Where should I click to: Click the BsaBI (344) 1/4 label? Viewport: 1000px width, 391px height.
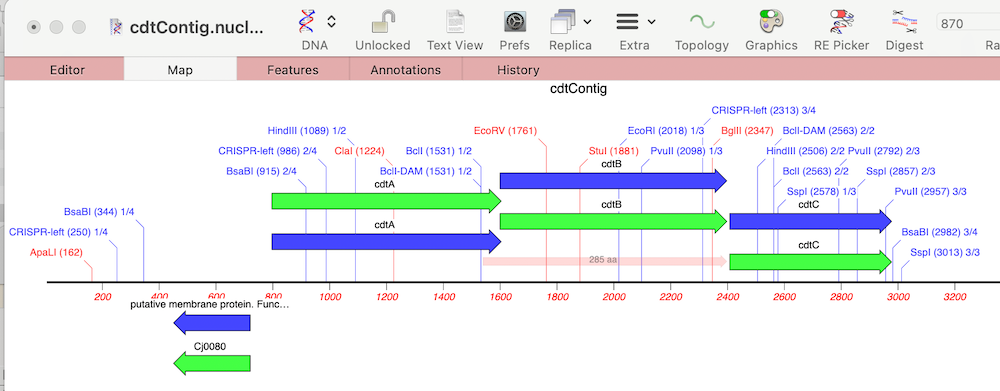tap(99, 212)
